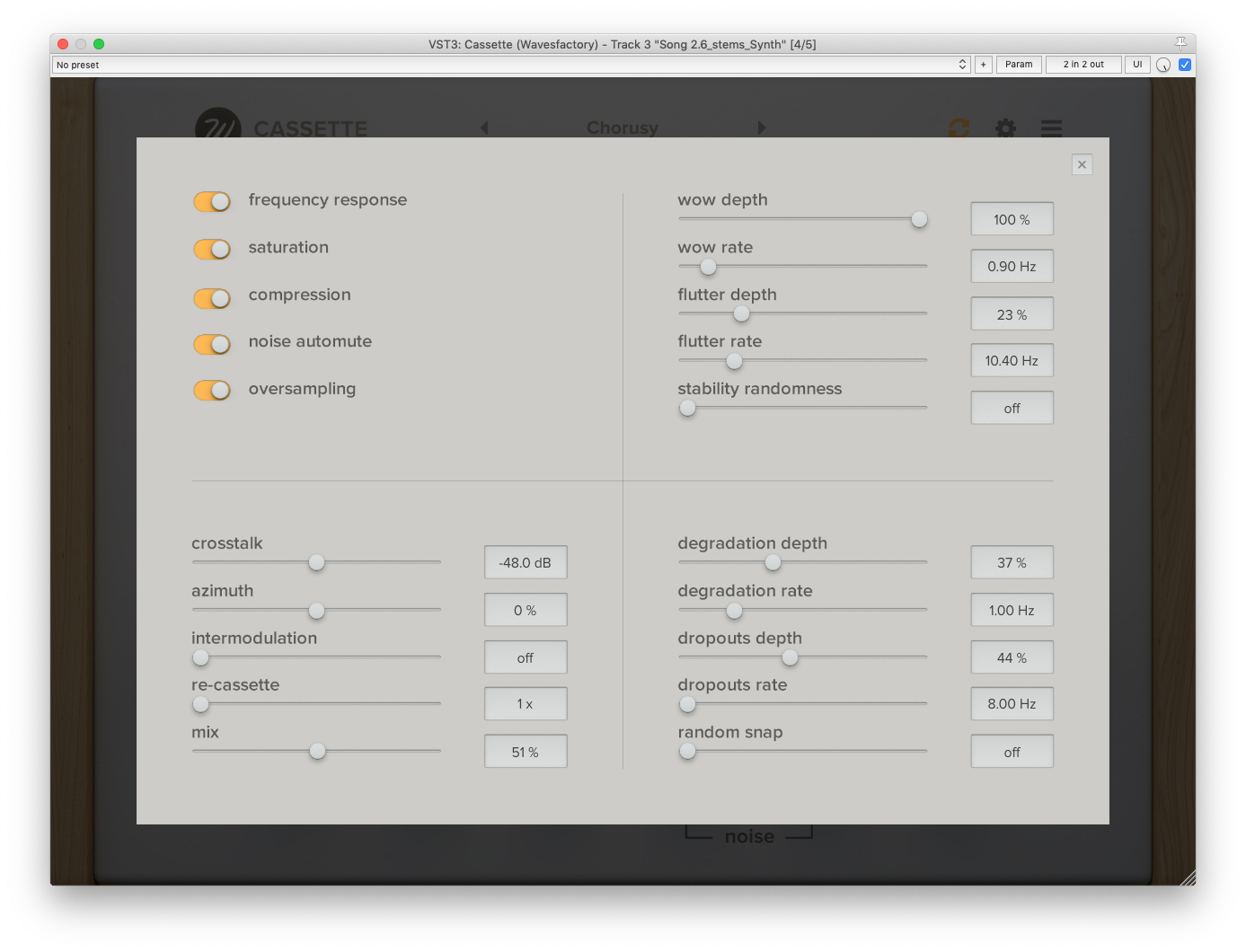The image size is (1246, 952).
Task: Go to previous preset with left arrow
Action: point(484,128)
